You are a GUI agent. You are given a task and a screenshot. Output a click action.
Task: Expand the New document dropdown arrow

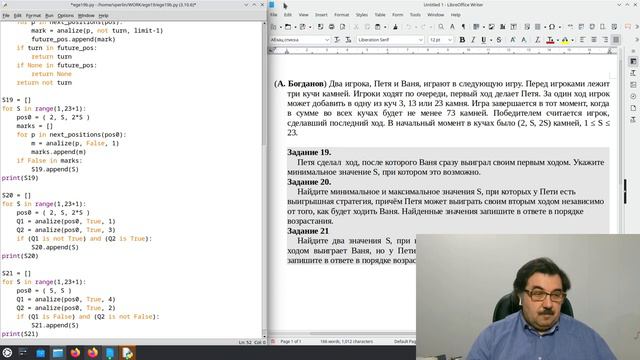pos(280,27)
